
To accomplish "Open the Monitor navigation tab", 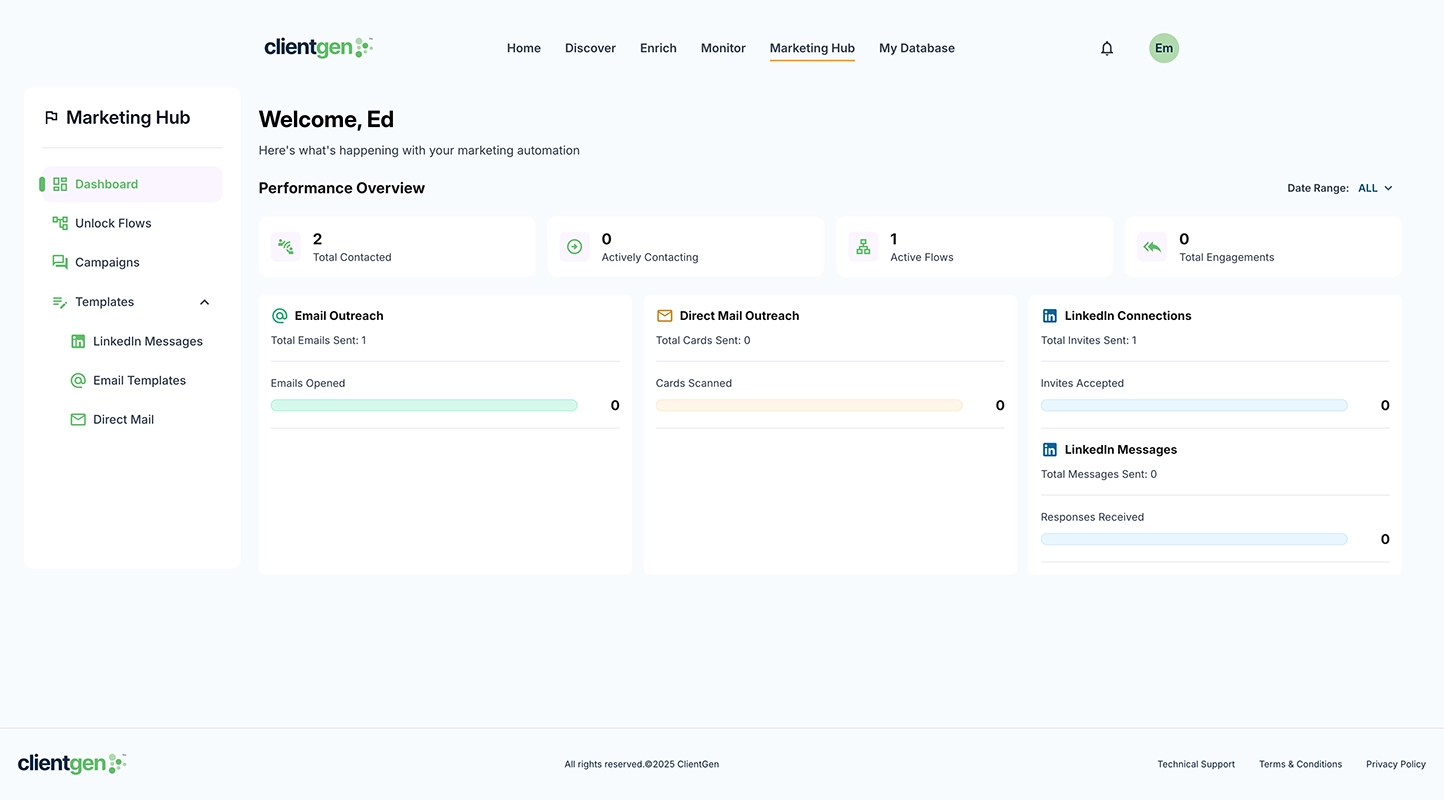I will coord(723,48).
